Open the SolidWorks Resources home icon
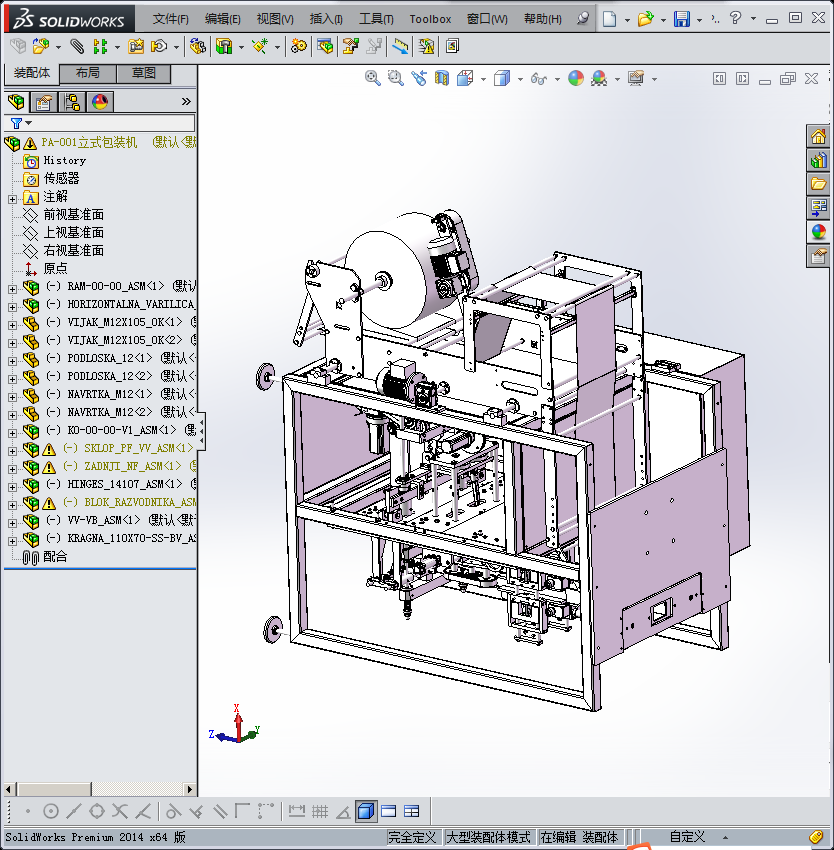This screenshot has height=850, width=834. point(818,137)
